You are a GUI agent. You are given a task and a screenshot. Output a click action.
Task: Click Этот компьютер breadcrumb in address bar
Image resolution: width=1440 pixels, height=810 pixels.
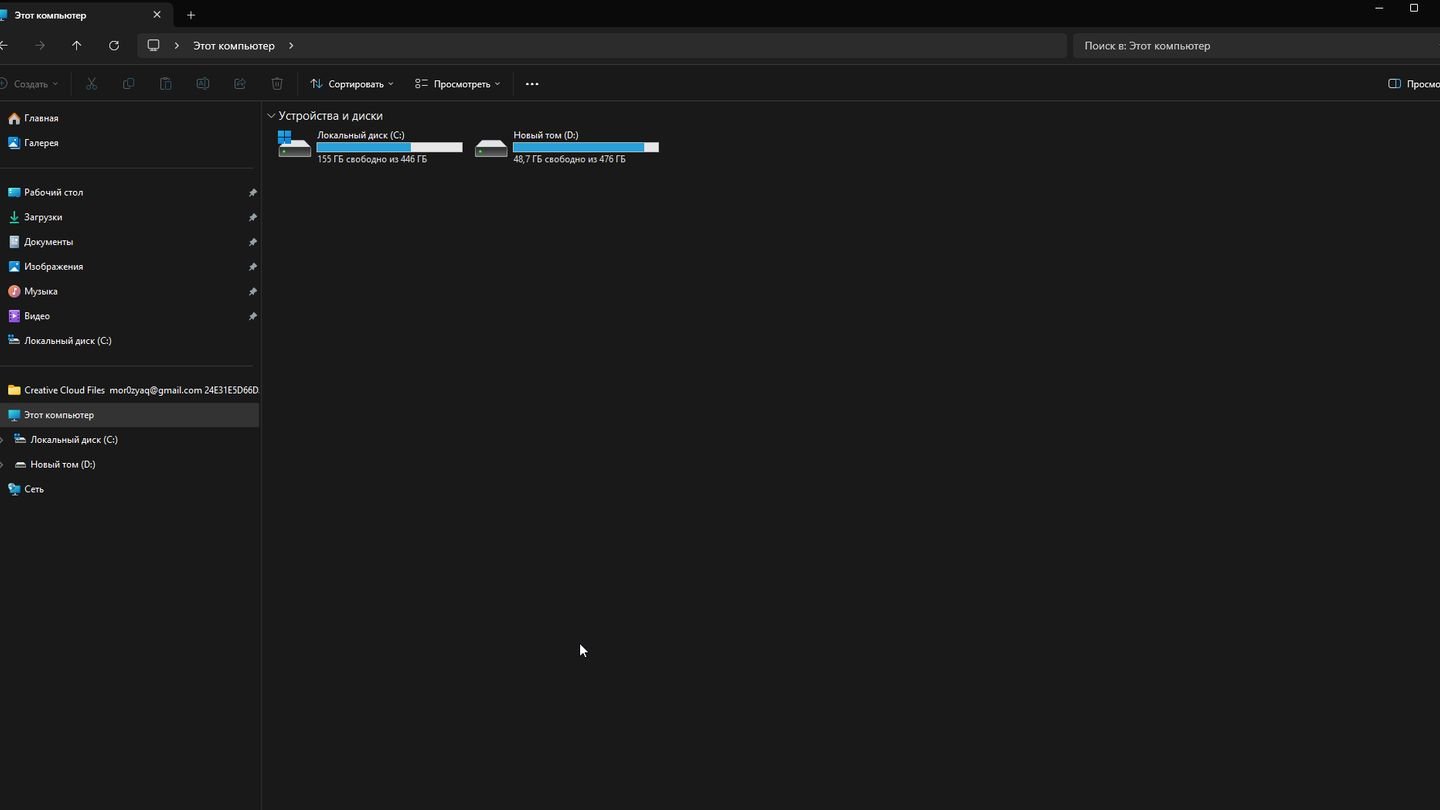tap(234, 46)
